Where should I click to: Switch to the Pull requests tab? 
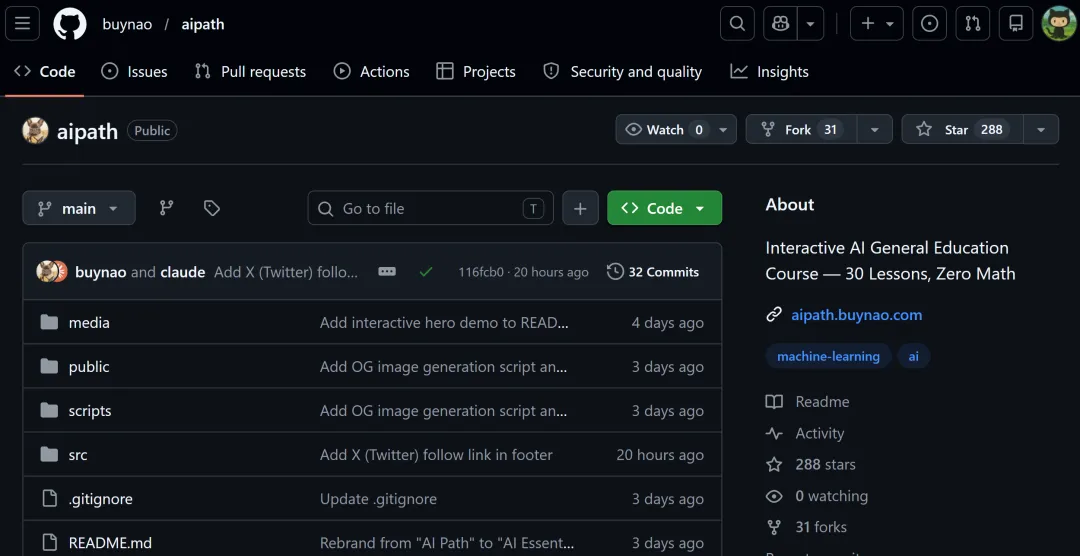tap(250, 72)
